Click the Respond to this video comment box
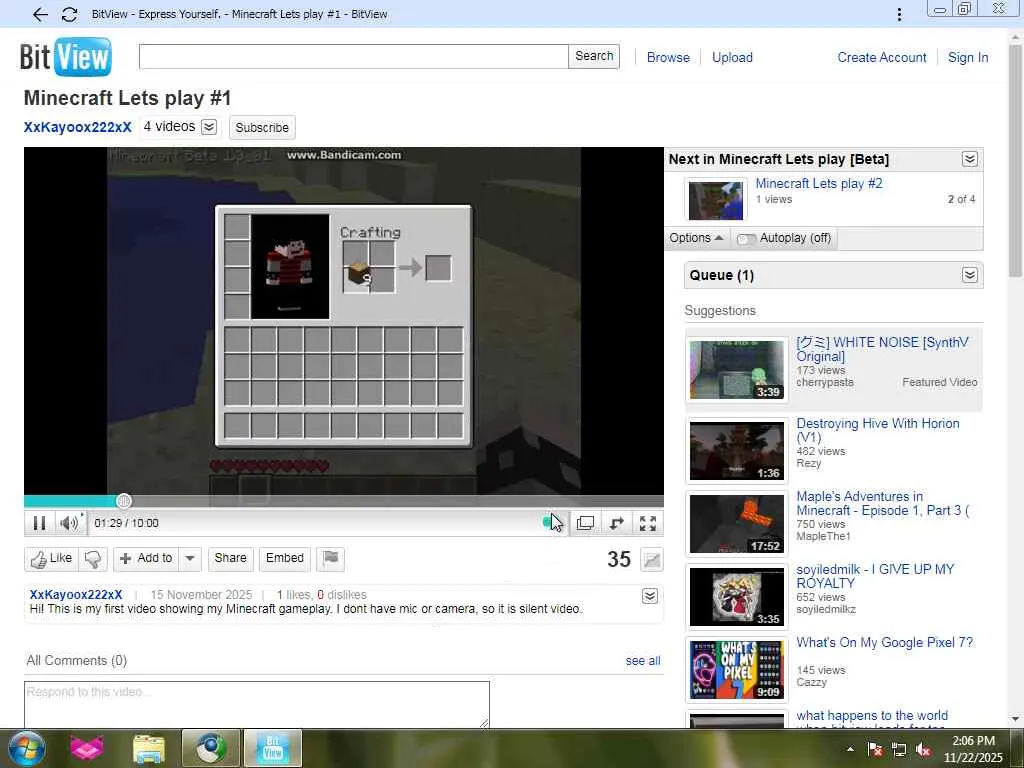Image resolution: width=1024 pixels, height=768 pixels. click(x=257, y=704)
